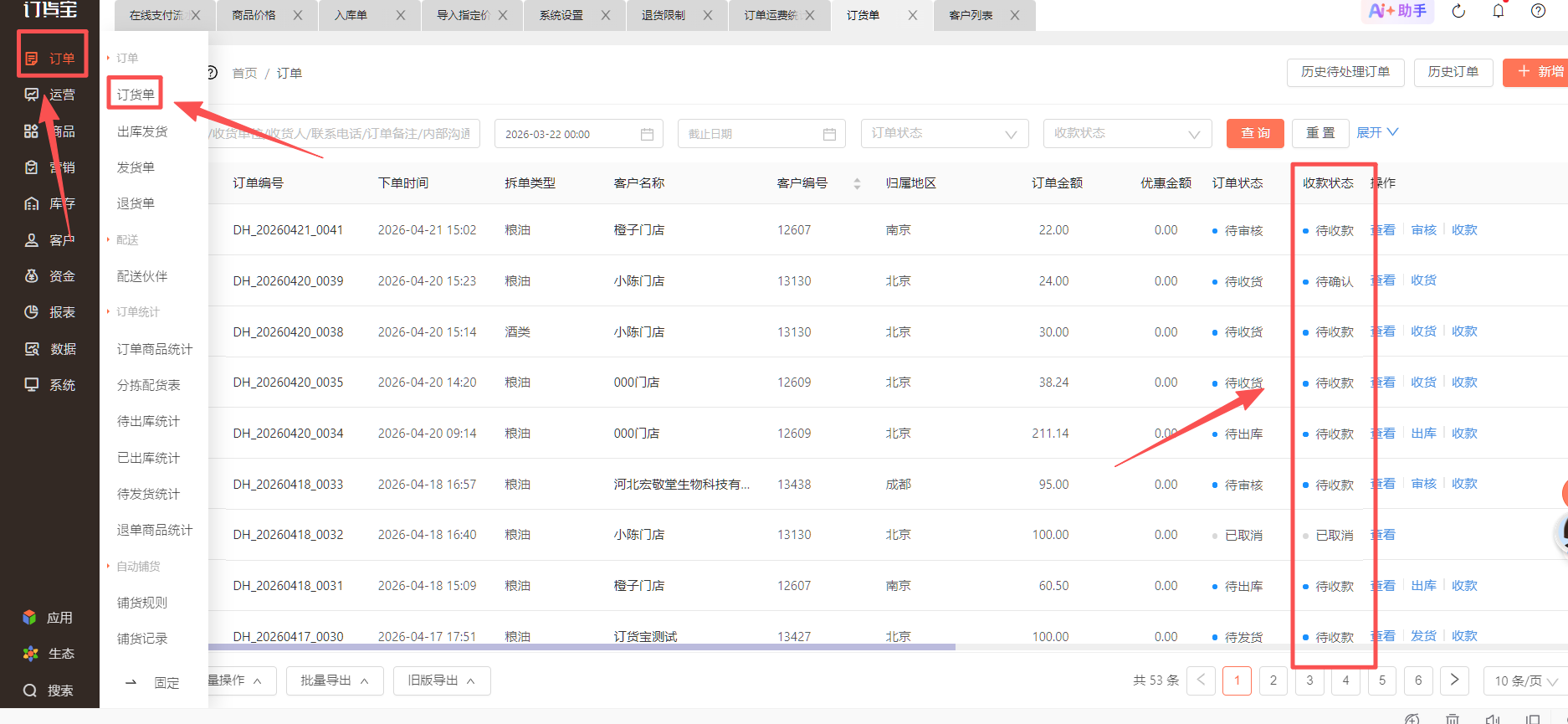Open the 收款状态 filter dropdown
Screen dimensions: 1568x724
pos(1127,134)
